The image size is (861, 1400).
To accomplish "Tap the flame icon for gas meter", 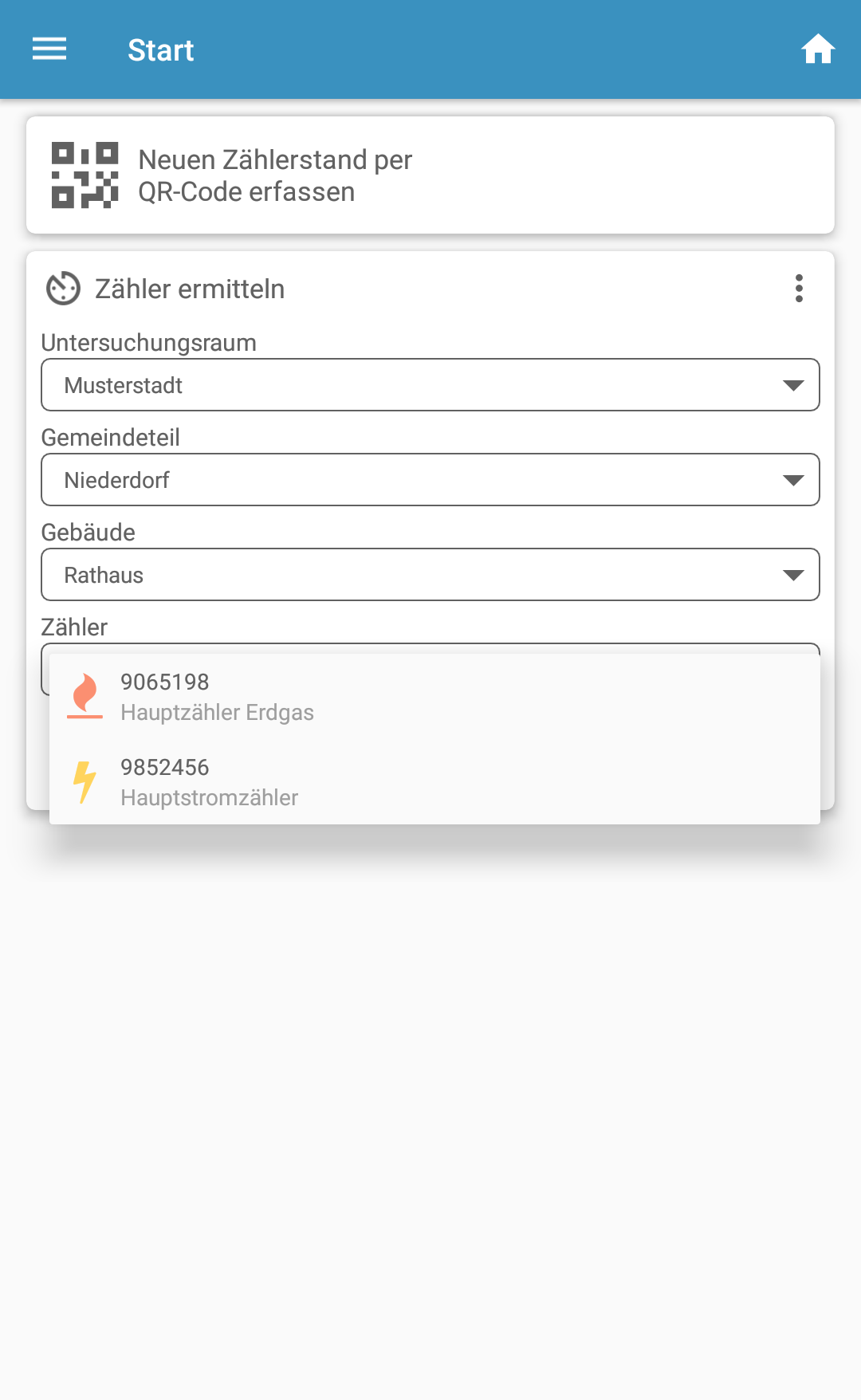I will pos(85,695).
